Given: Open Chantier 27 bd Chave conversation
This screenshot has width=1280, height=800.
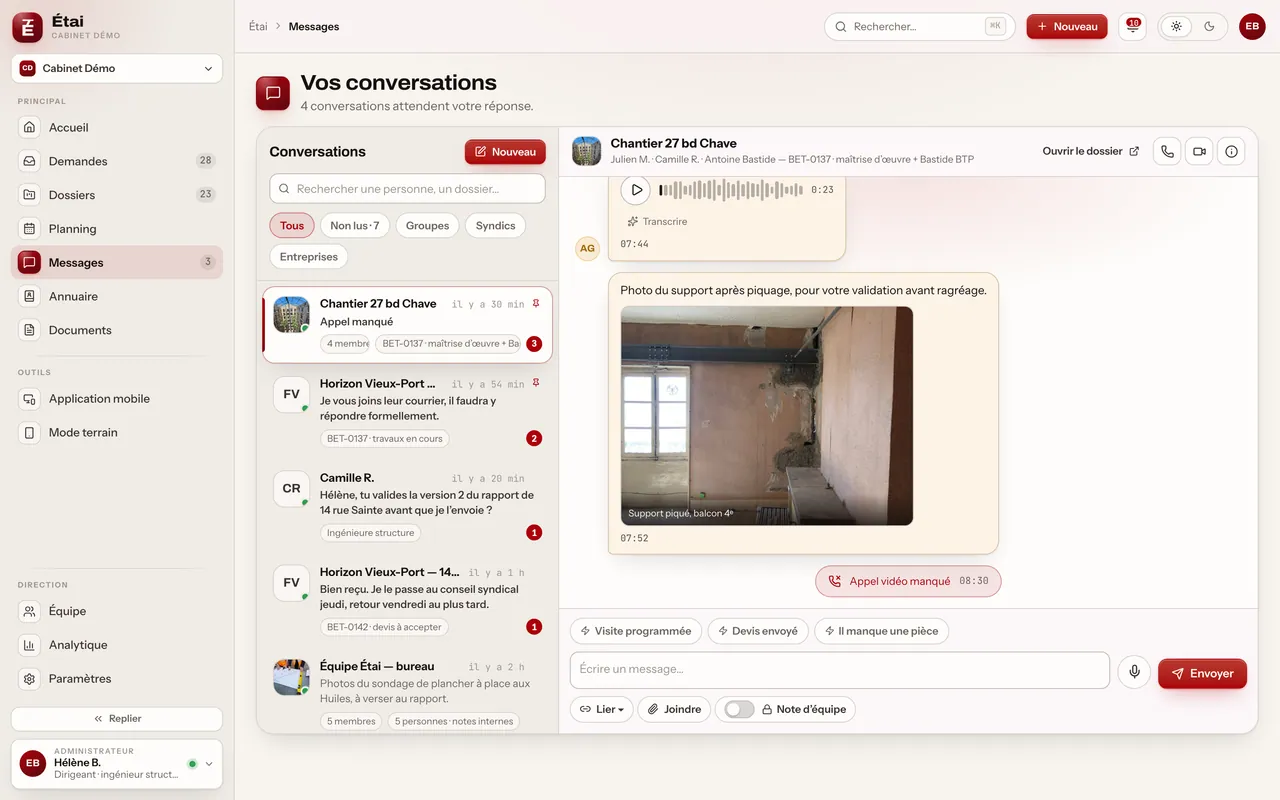Looking at the screenshot, I should click(407, 325).
